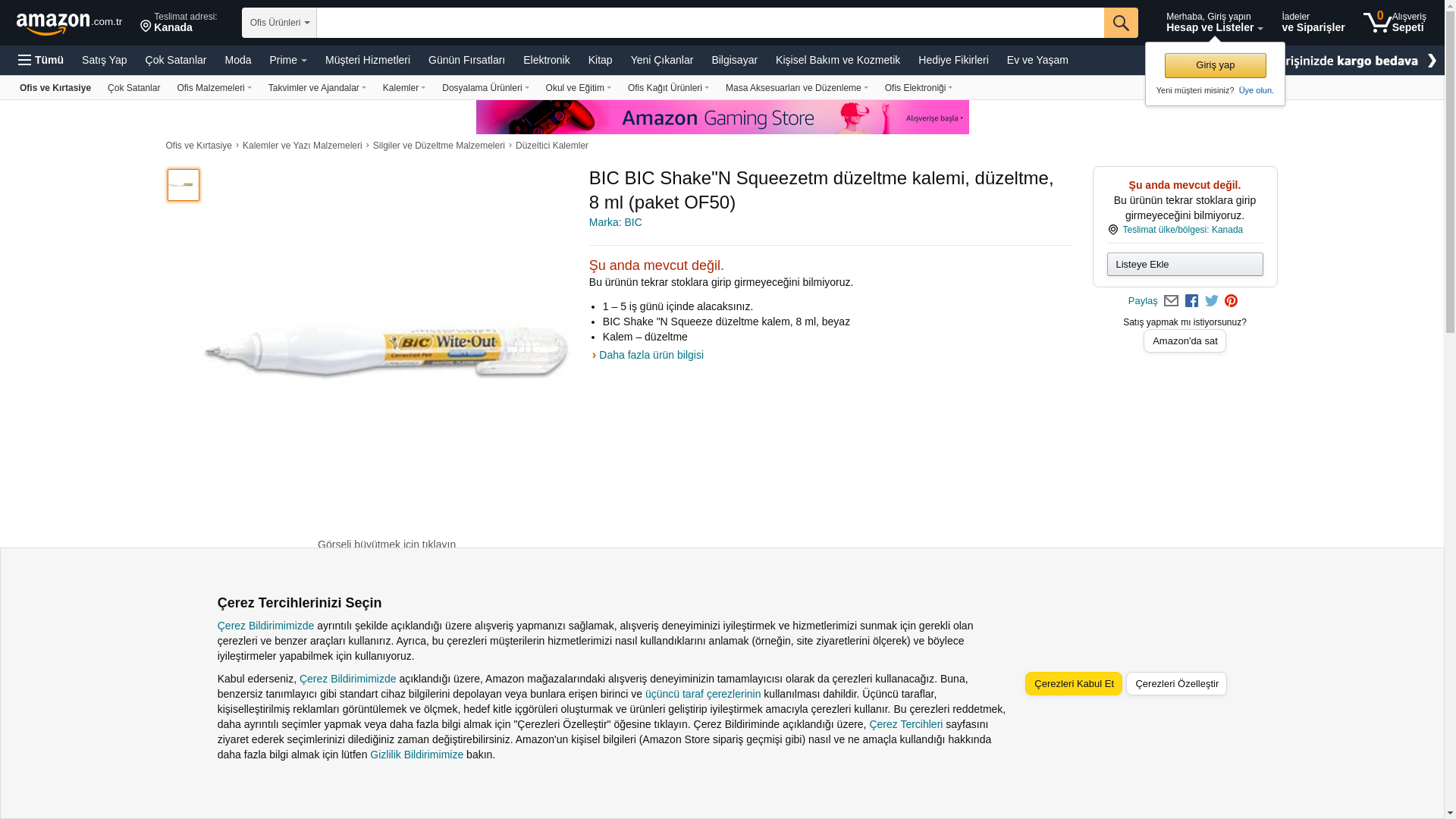
Task: Go to Amazon.com.tr home logo
Action: pos(69,24)
